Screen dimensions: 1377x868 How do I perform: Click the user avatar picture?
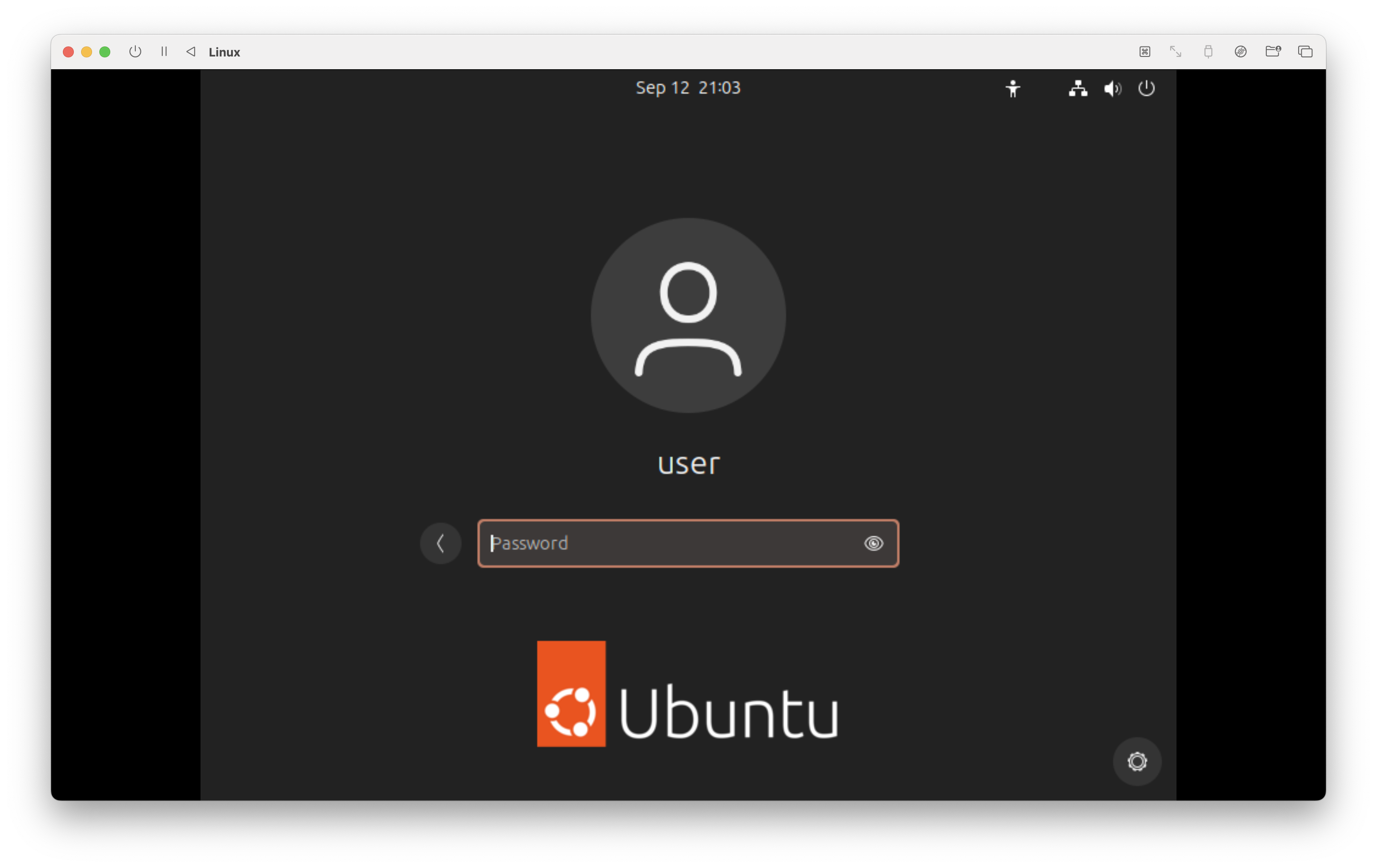688,315
